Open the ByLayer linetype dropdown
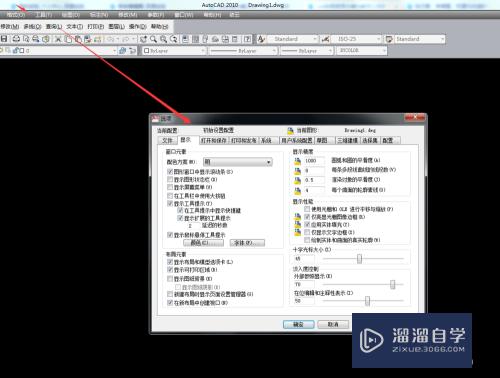Screen dimensions: 500x378 click(x=243, y=51)
